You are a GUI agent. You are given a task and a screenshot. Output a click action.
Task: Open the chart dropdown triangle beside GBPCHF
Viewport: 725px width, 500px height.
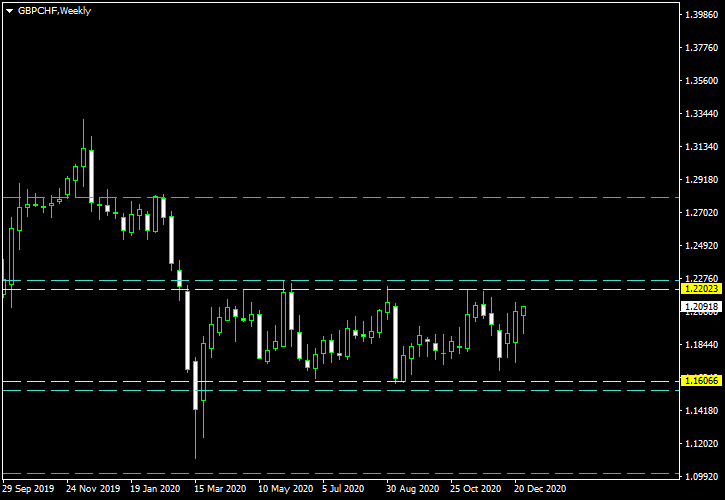pos(9,11)
